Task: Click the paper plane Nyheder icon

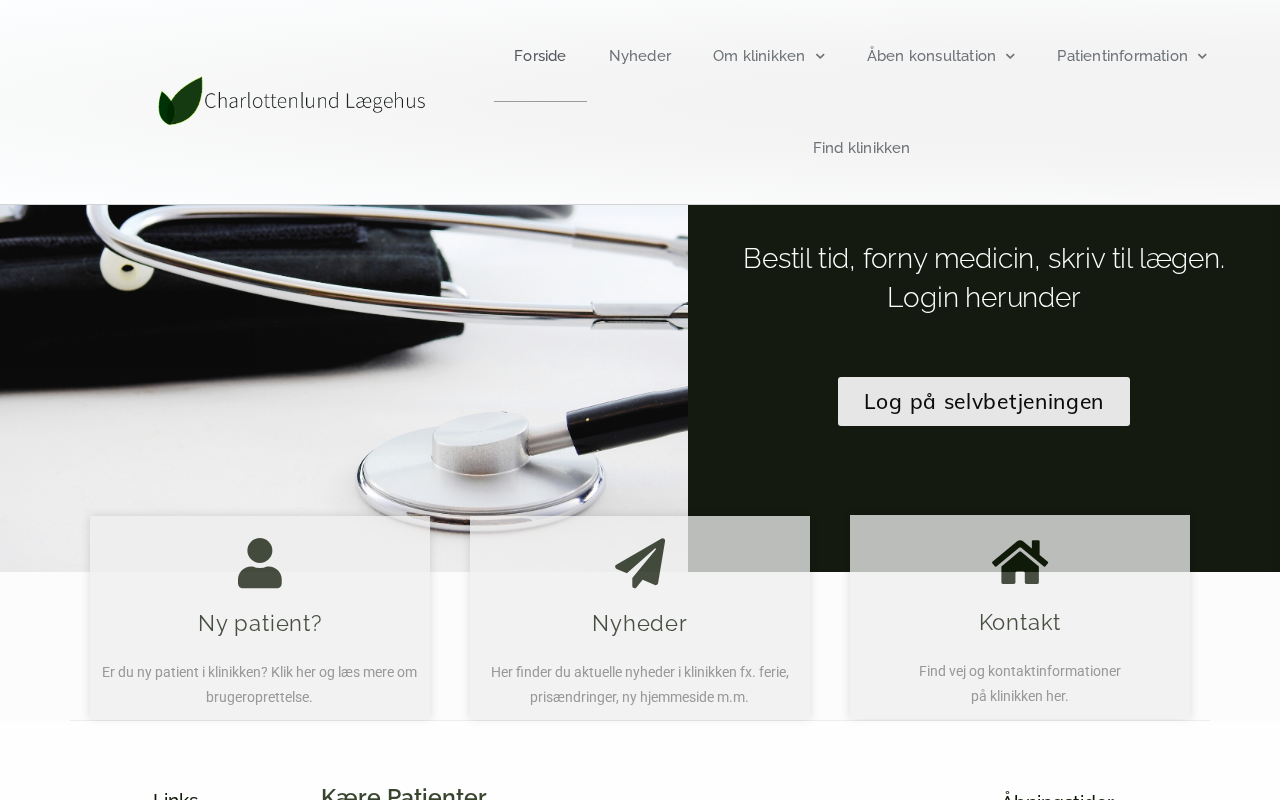Action: click(640, 563)
